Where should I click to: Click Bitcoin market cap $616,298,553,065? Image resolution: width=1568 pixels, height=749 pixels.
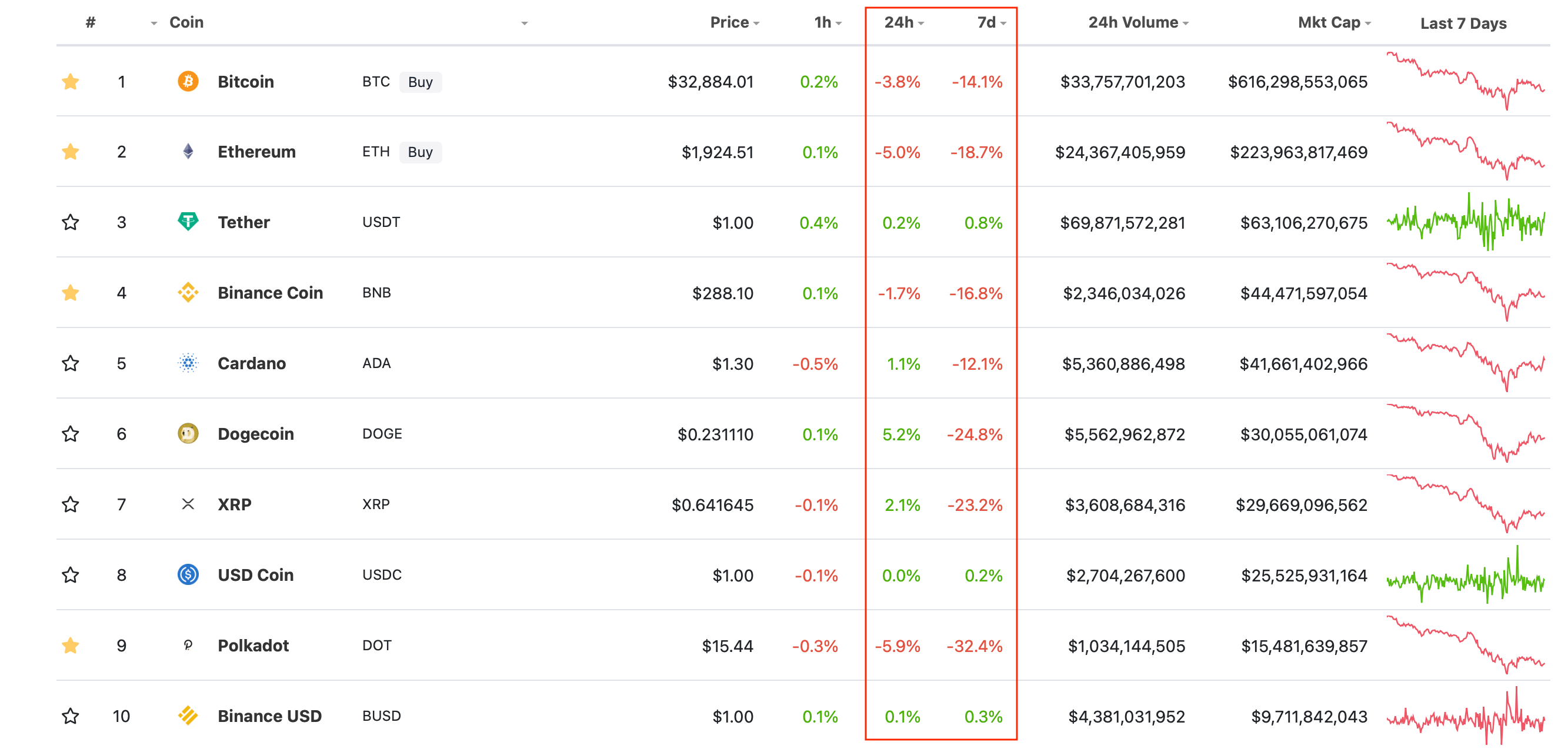1297,82
